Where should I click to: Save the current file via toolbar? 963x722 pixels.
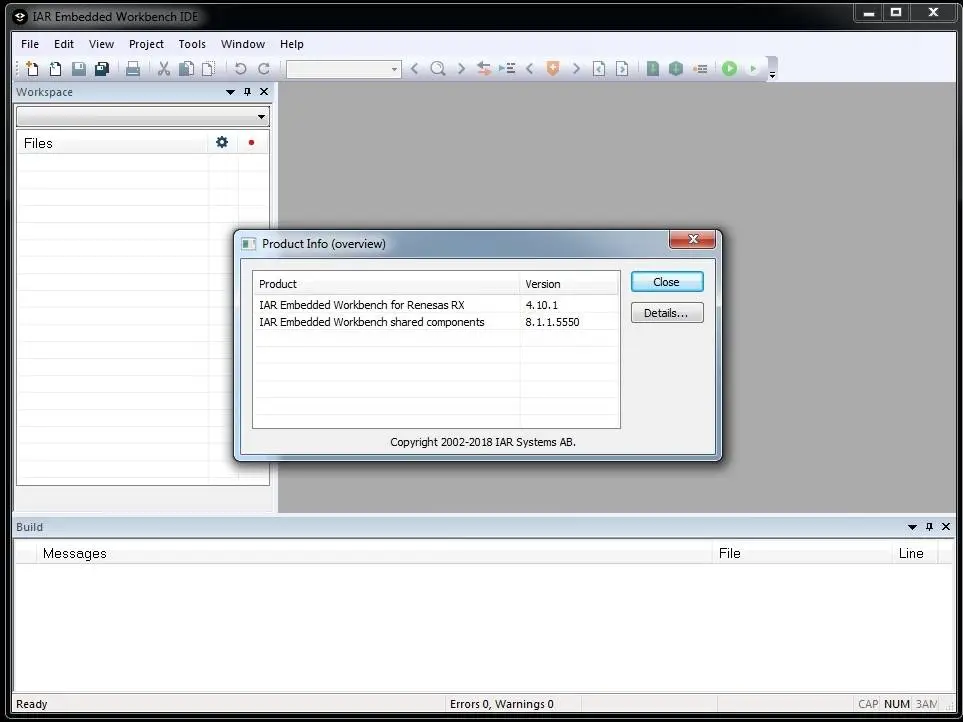tap(79, 69)
